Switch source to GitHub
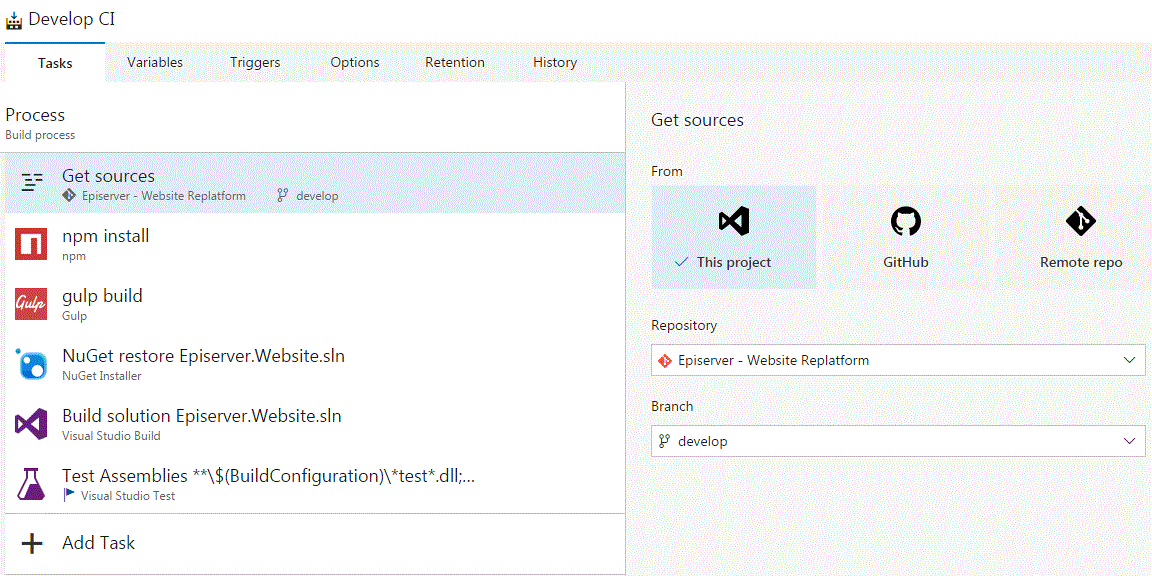Viewport: 1152px width, 576px height. (x=905, y=237)
